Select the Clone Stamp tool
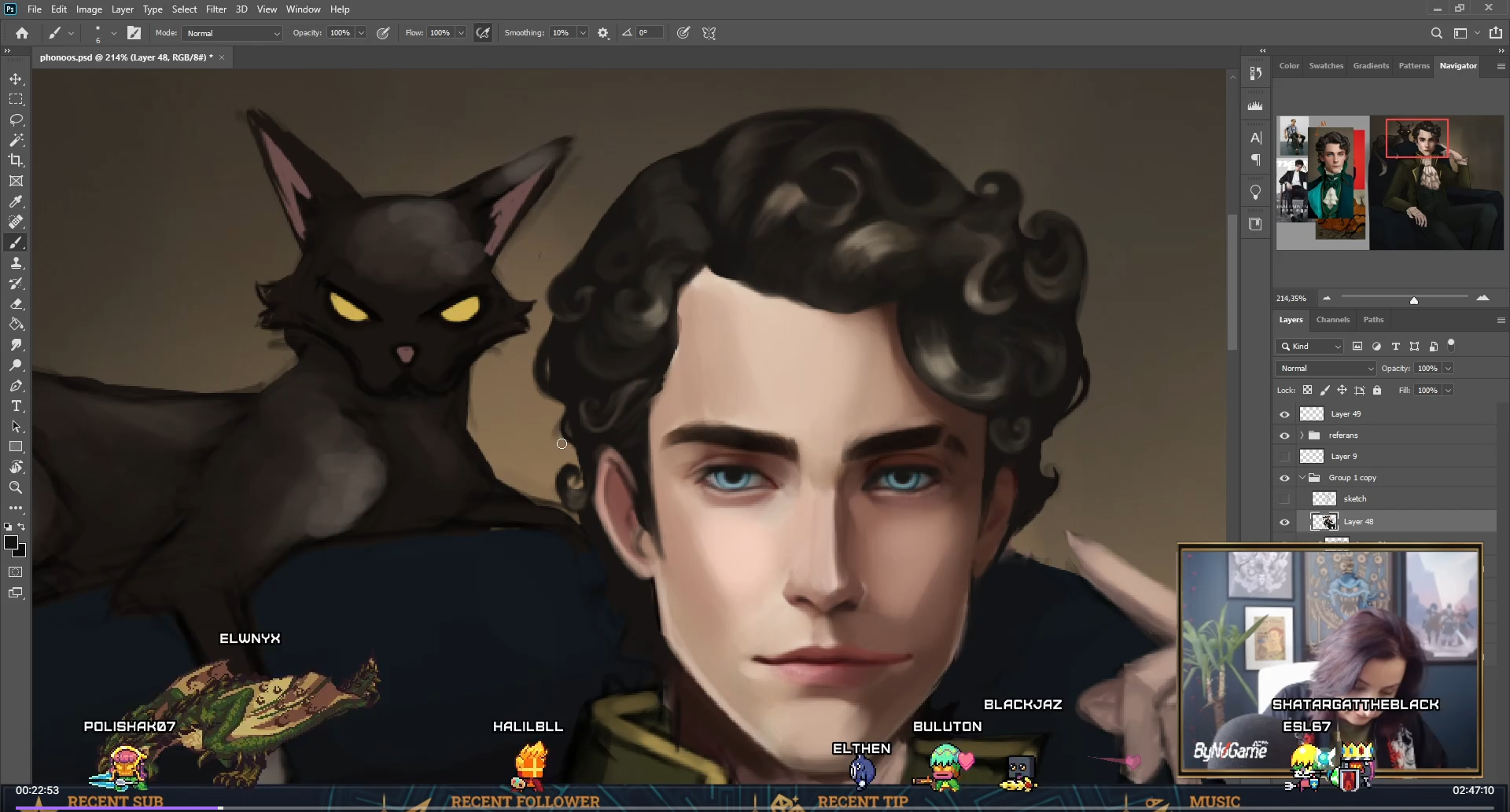The image size is (1510, 812). tap(16, 263)
